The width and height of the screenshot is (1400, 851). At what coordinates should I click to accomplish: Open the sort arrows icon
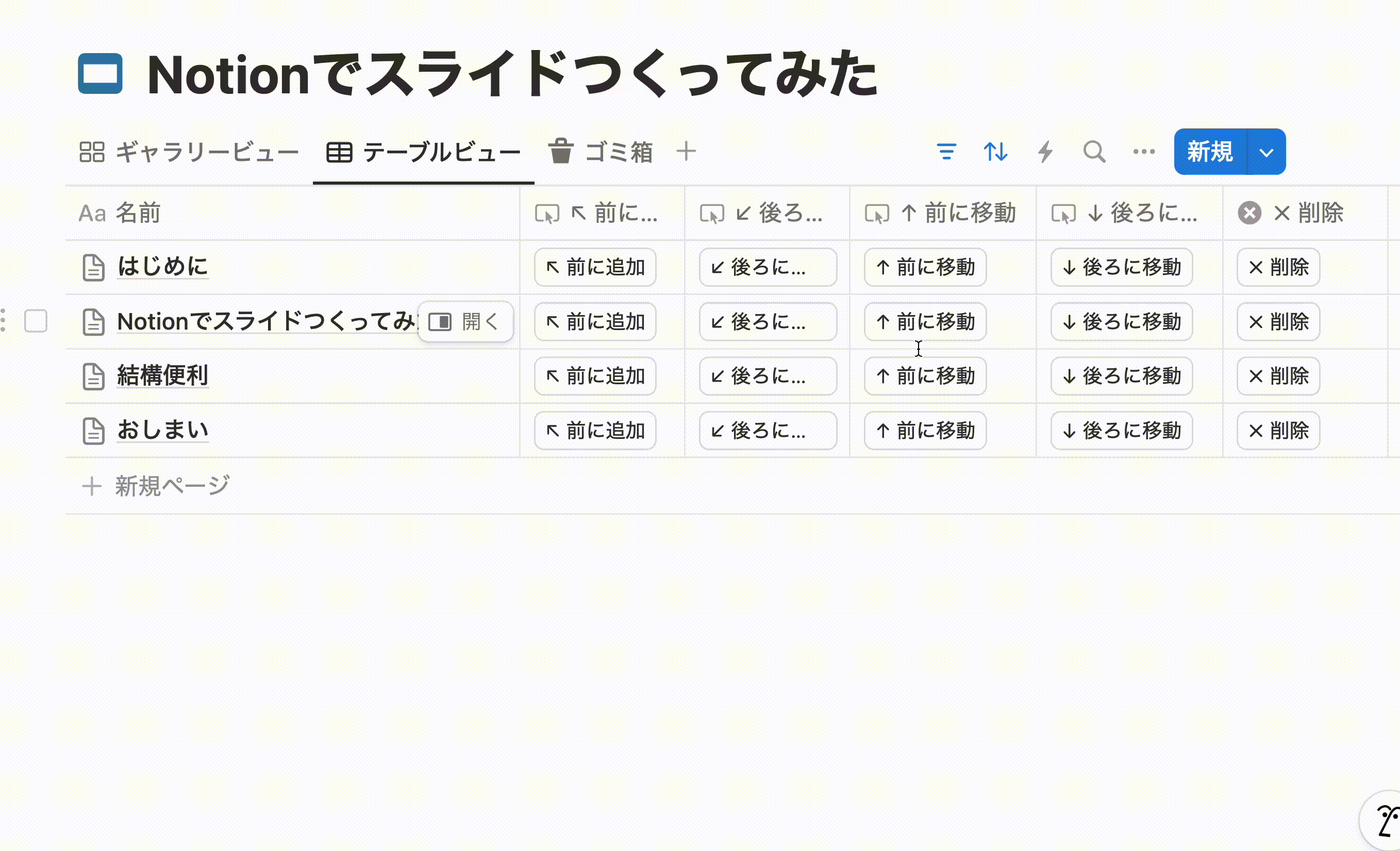coord(995,152)
